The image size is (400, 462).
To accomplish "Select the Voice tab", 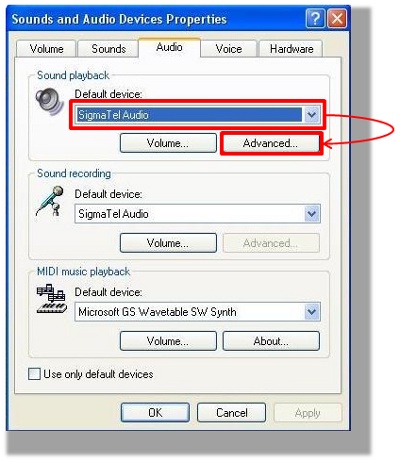I will click(x=229, y=49).
